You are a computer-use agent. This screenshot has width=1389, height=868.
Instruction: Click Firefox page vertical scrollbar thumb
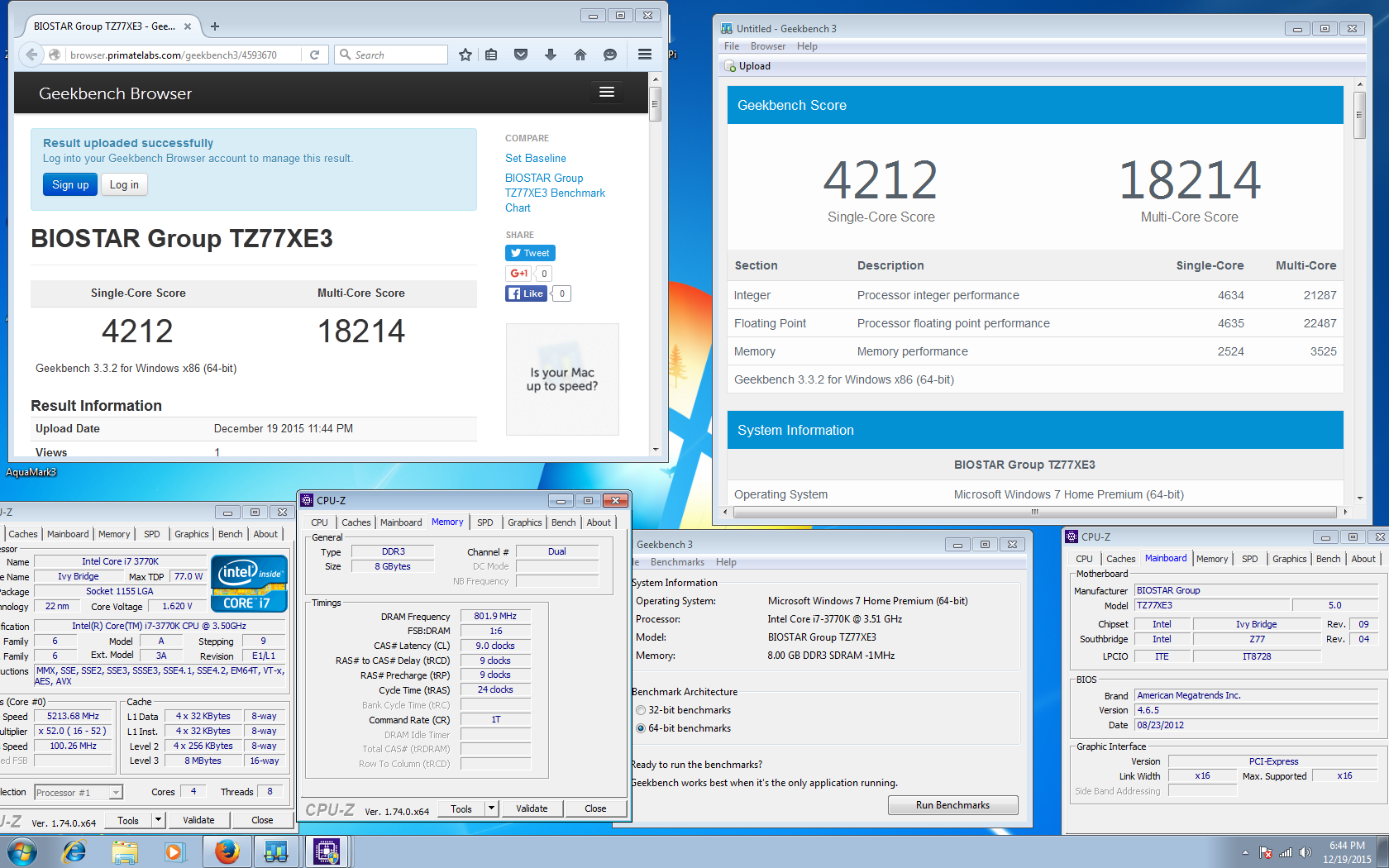point(655,105)
